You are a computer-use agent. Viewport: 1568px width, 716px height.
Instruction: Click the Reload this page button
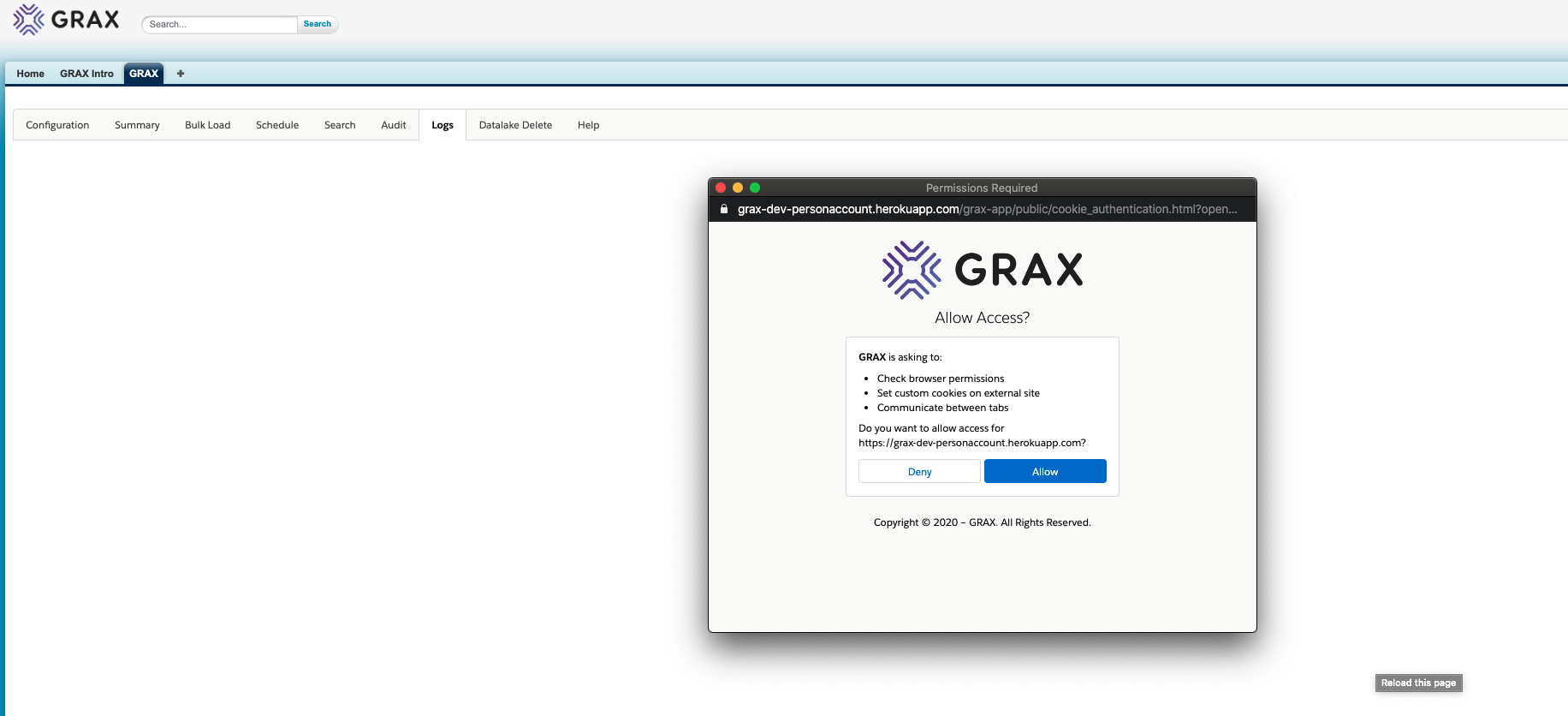1418,683
